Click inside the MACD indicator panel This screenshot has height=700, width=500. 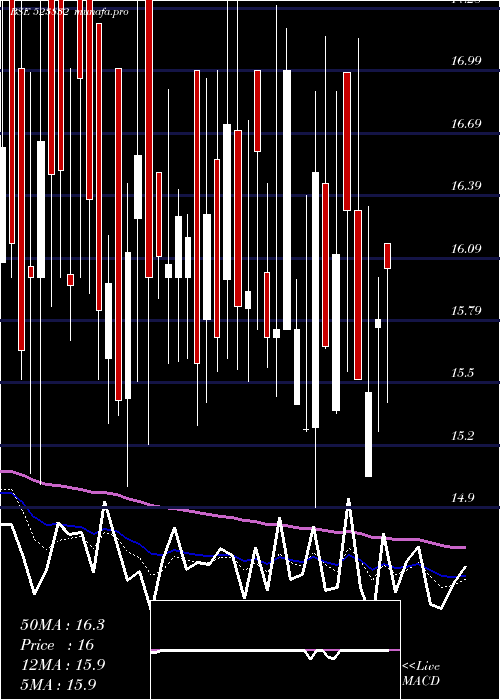(x=275, y=650)
